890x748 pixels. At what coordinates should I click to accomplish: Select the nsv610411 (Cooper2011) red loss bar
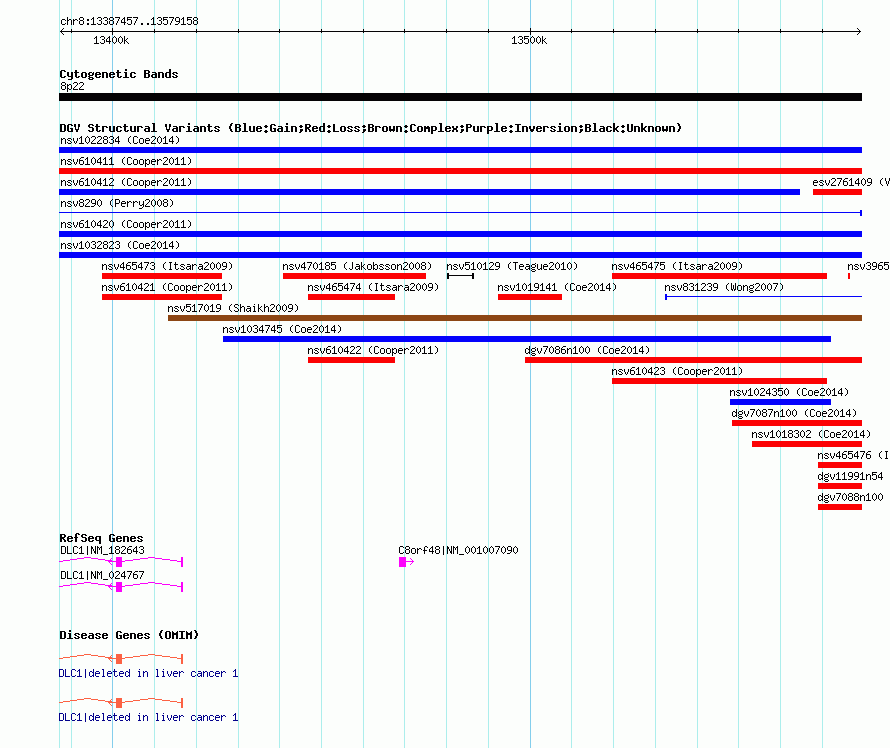tap(460, 171)
